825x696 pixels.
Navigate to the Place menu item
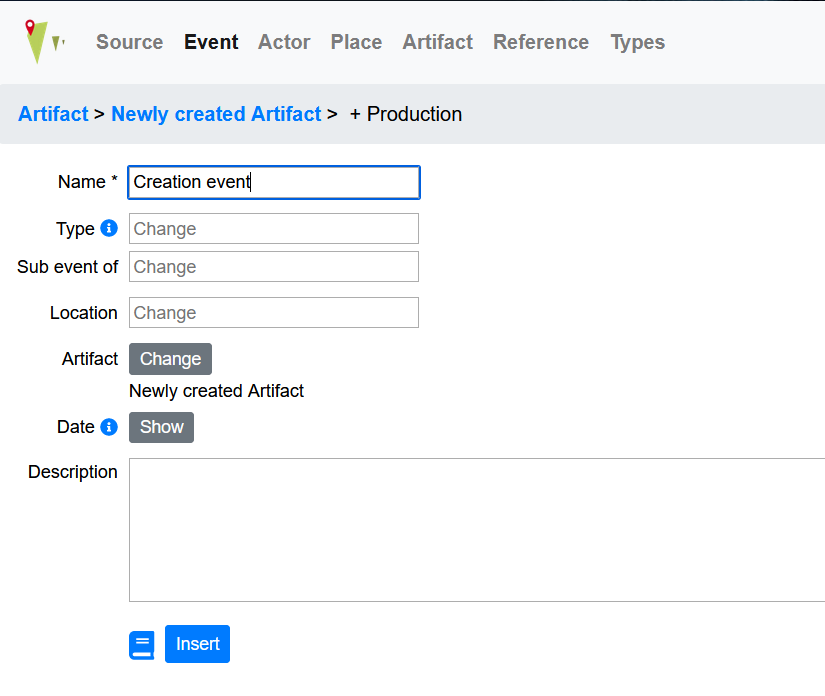[356, 42]
